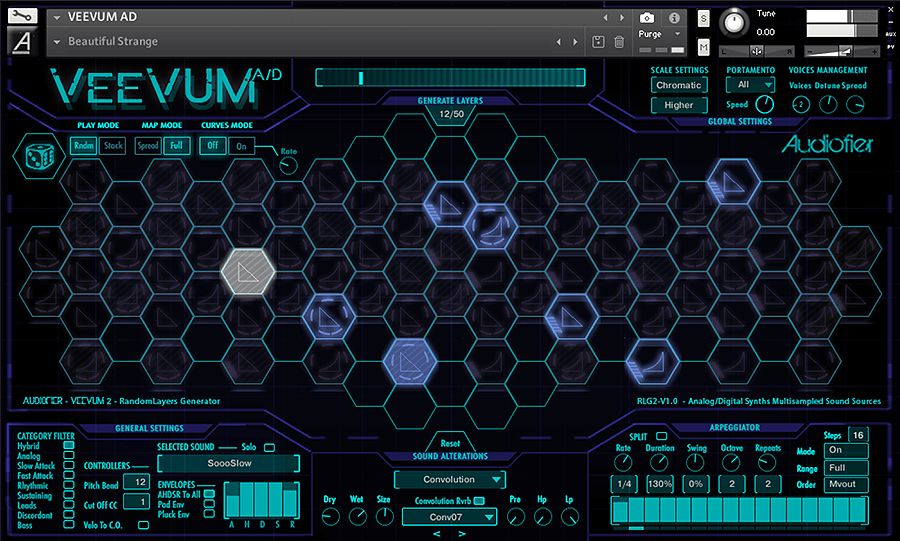The image size is (900, 541).
Task: Expand the Beautiful Strange preset menu
Action: (x=57, y=42)
